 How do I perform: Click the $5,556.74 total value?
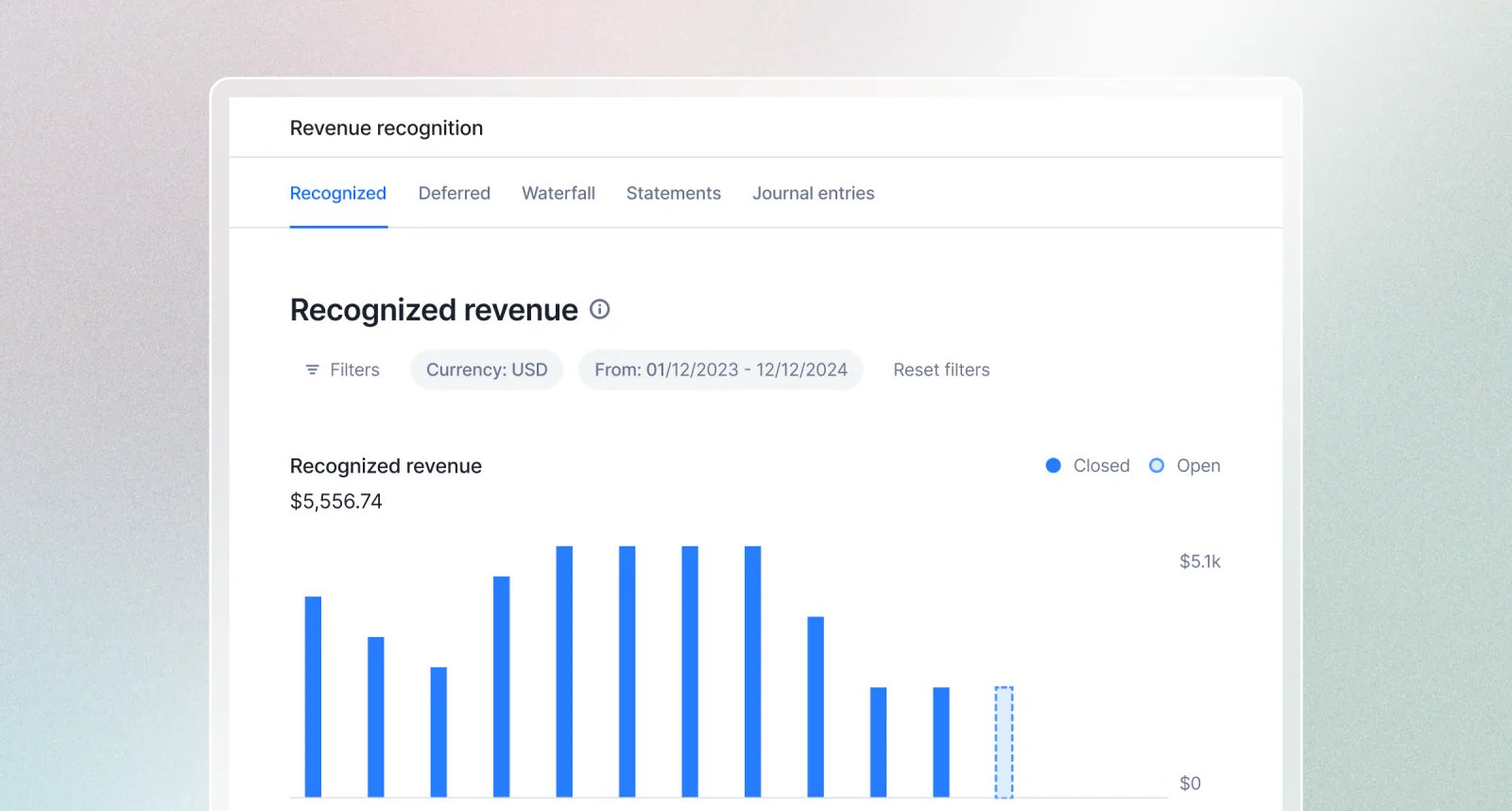(336, 501)
